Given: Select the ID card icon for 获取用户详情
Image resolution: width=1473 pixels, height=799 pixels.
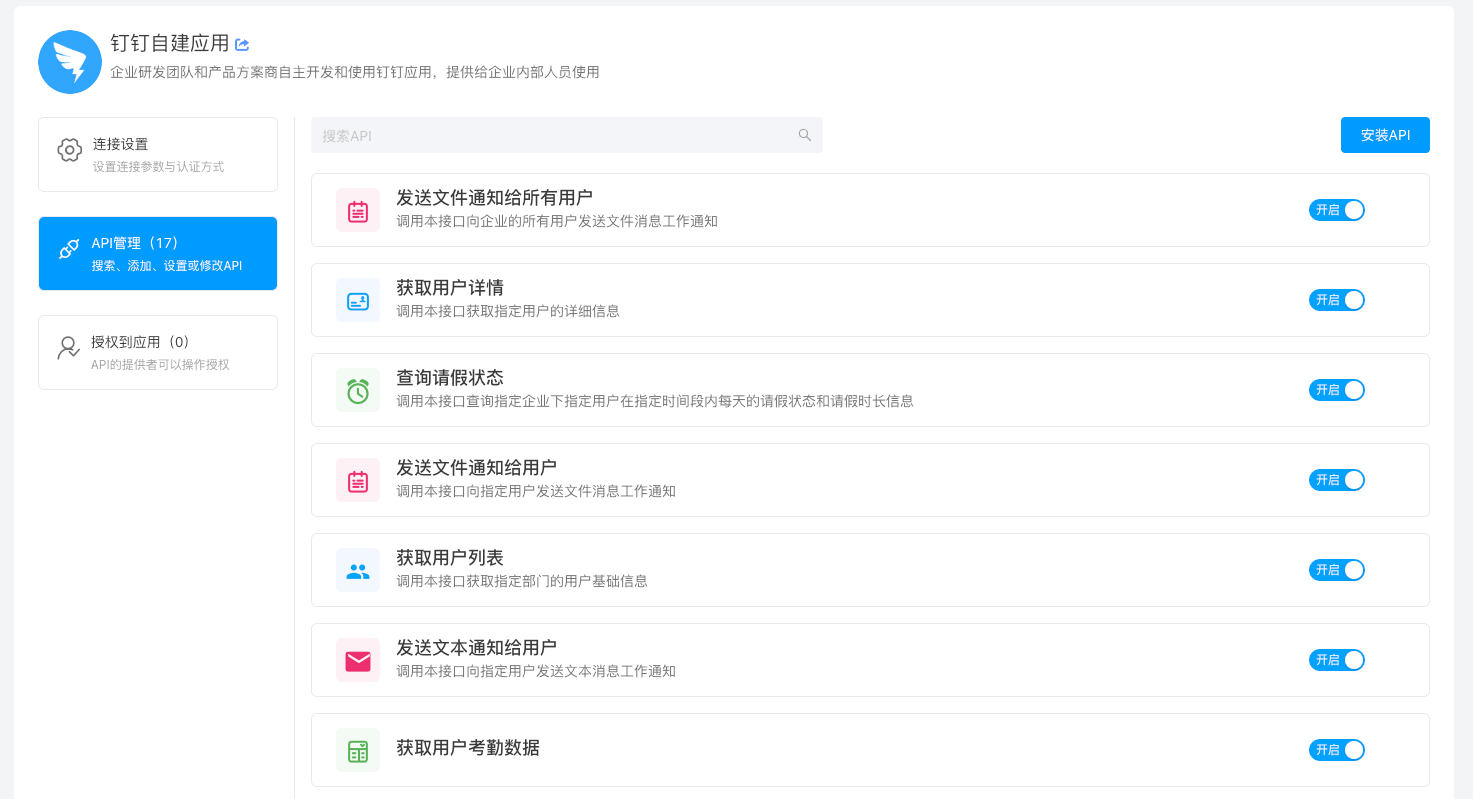Looking at the screenshot, I should (357, 299).
